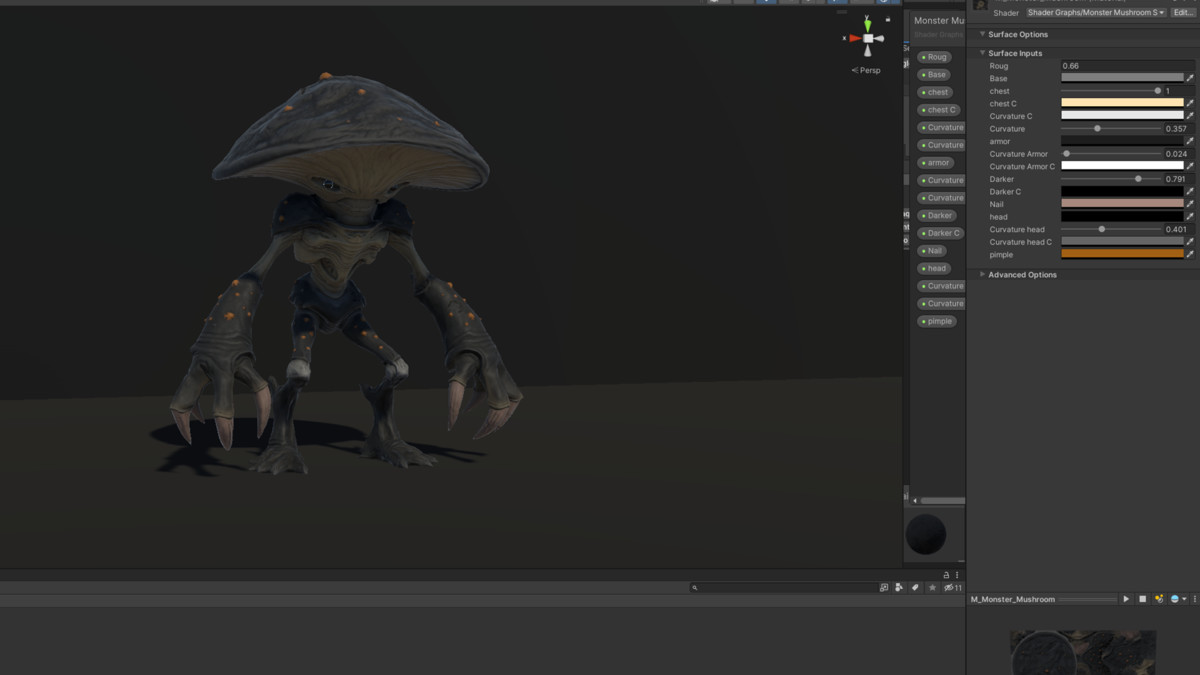This screenshot has width=1200, height=675.
Task: Click the lock toggle above the search bar
Action: coord(945,574)
